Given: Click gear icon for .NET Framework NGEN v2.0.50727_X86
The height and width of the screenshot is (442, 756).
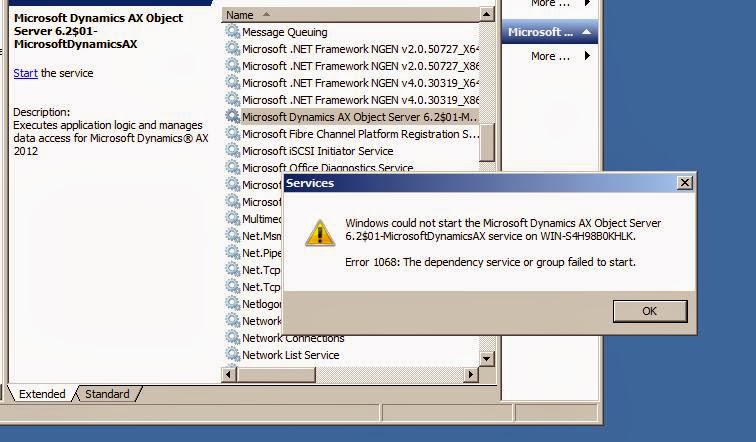Looking at the screenshot, I should point(233,66).
